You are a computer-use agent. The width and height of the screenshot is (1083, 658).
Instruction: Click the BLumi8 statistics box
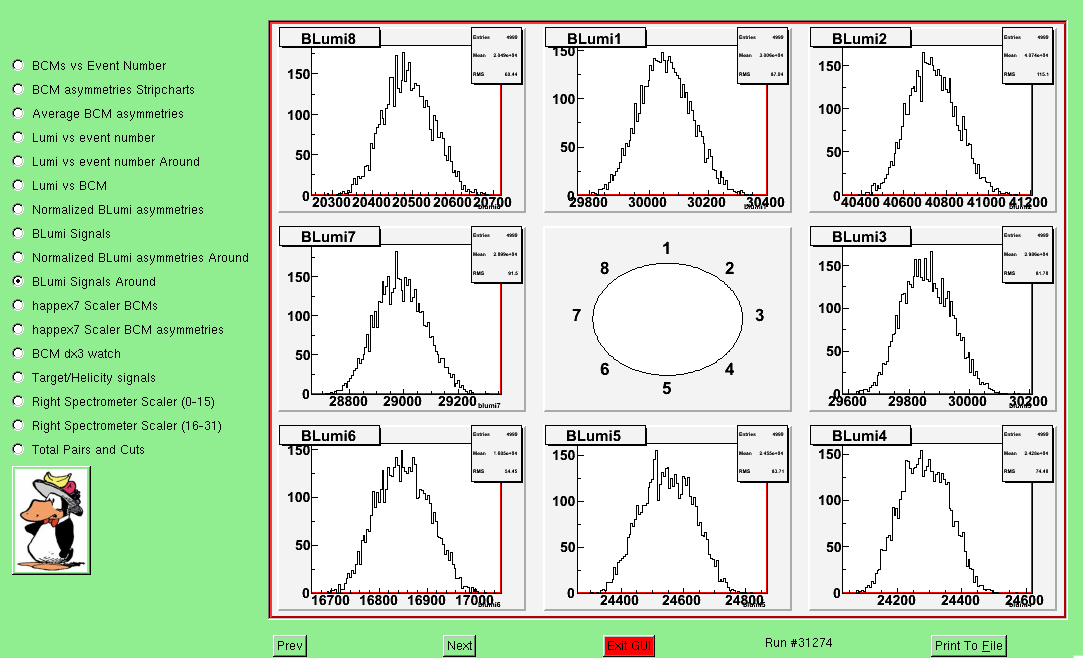pyautogui.click(x=496, y=56)
